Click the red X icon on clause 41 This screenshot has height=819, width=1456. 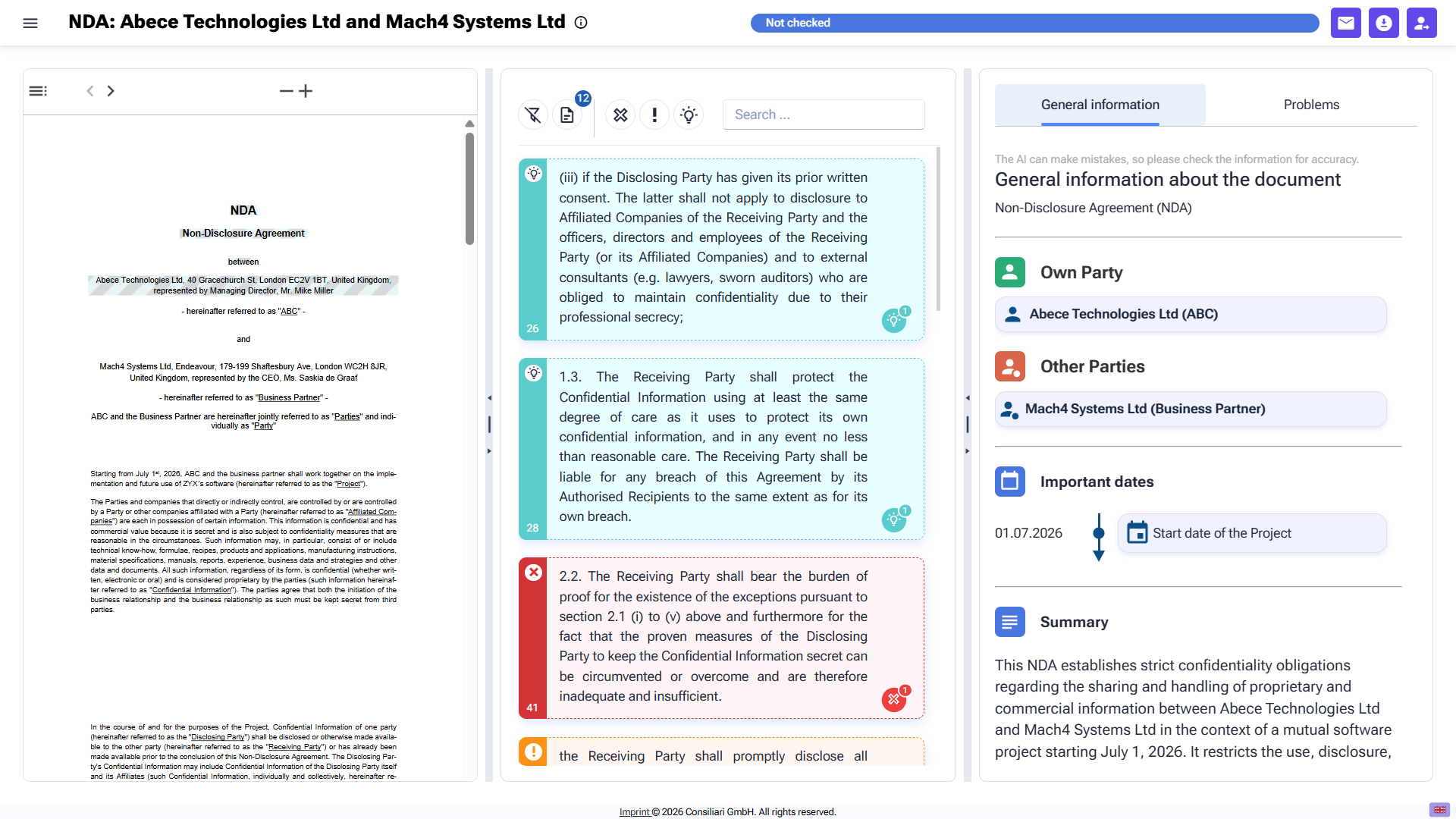(534, 573)
